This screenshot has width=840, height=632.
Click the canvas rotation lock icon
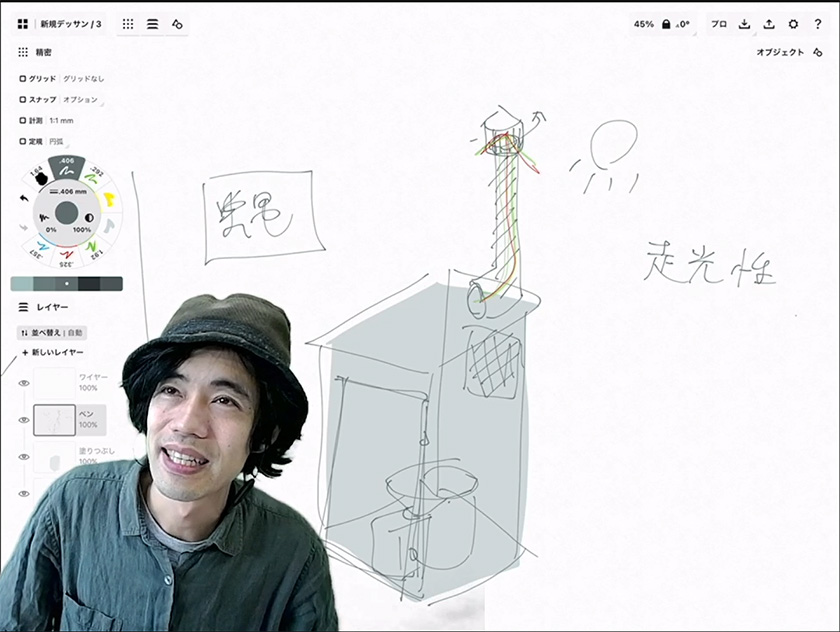click(665, 24)
